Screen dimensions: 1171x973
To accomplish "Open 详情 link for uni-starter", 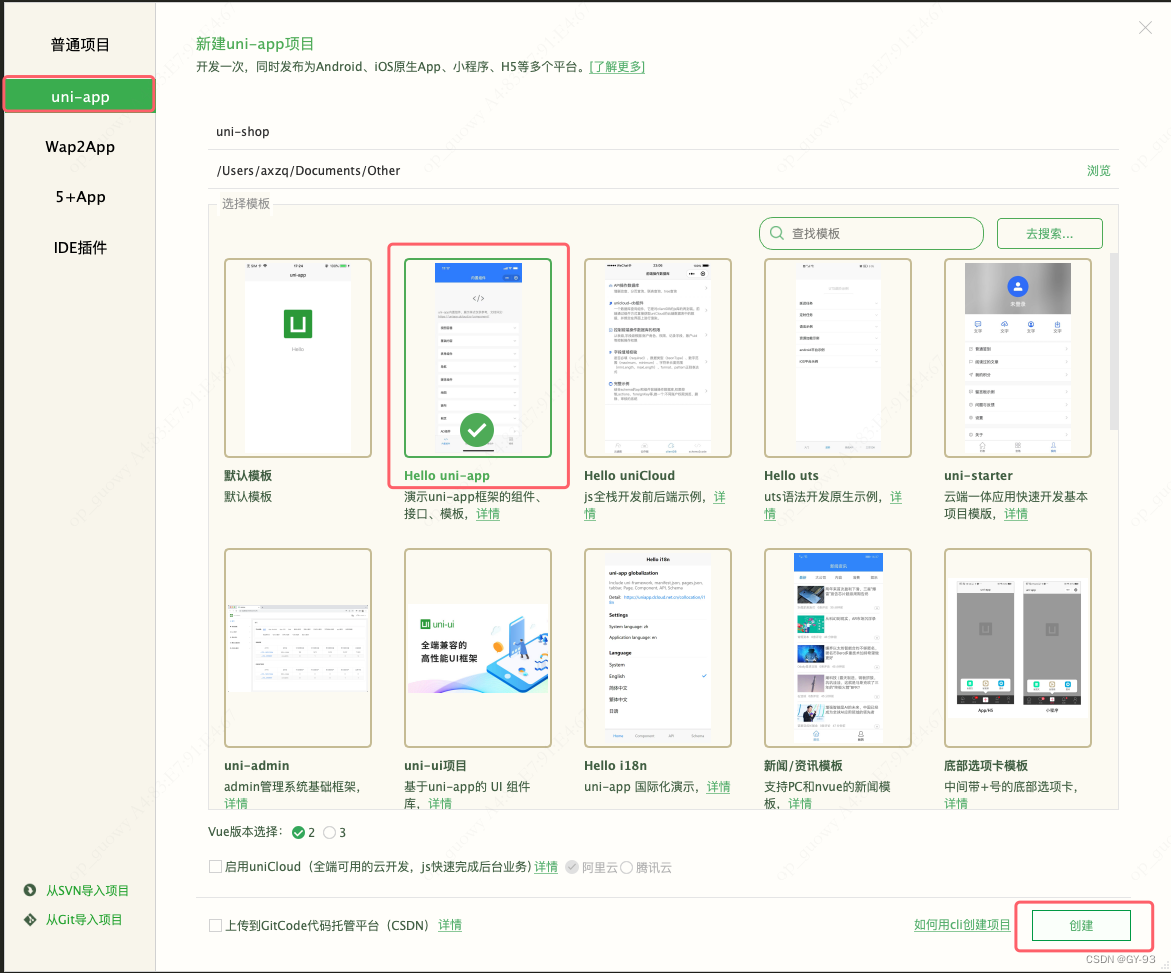I will (1016, 514).
